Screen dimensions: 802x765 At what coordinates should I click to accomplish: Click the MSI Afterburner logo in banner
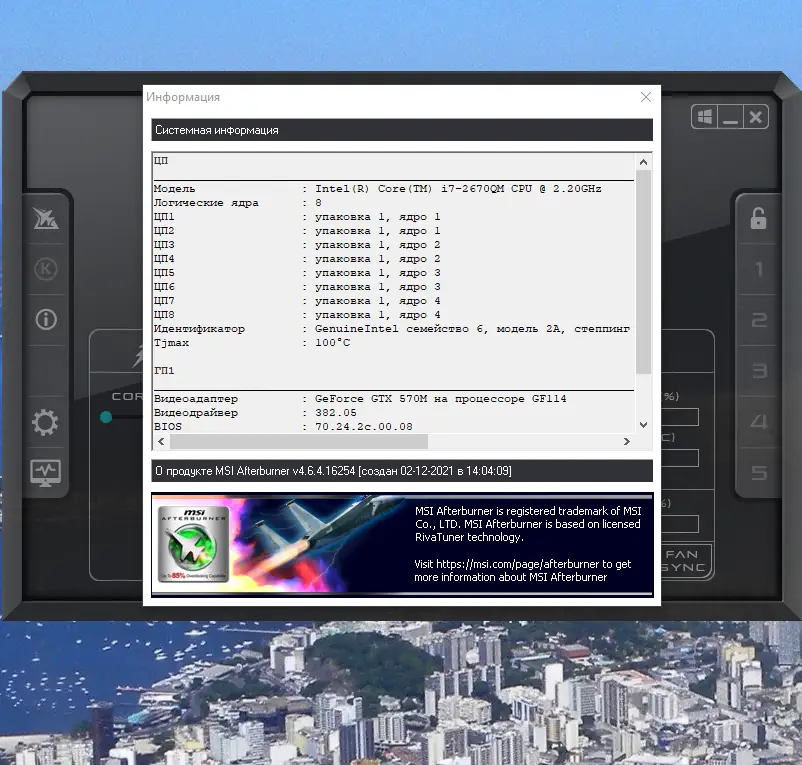tap(193, 544)
